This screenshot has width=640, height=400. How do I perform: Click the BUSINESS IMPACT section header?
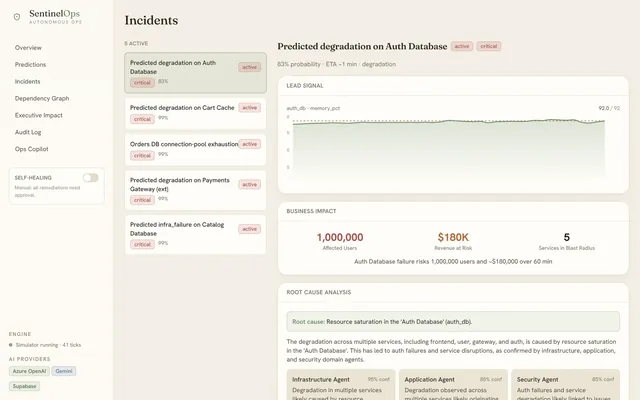click(311, 211)
